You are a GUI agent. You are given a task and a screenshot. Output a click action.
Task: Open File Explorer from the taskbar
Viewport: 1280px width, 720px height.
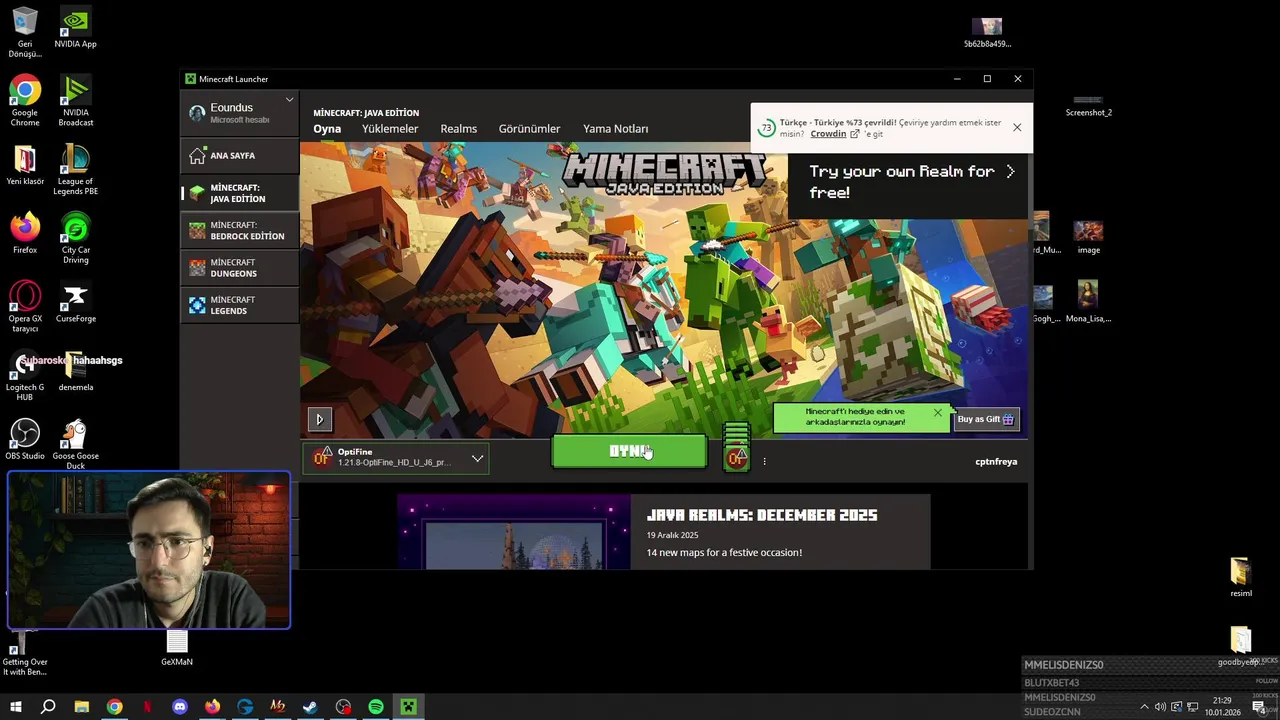[x=82, y=707]
